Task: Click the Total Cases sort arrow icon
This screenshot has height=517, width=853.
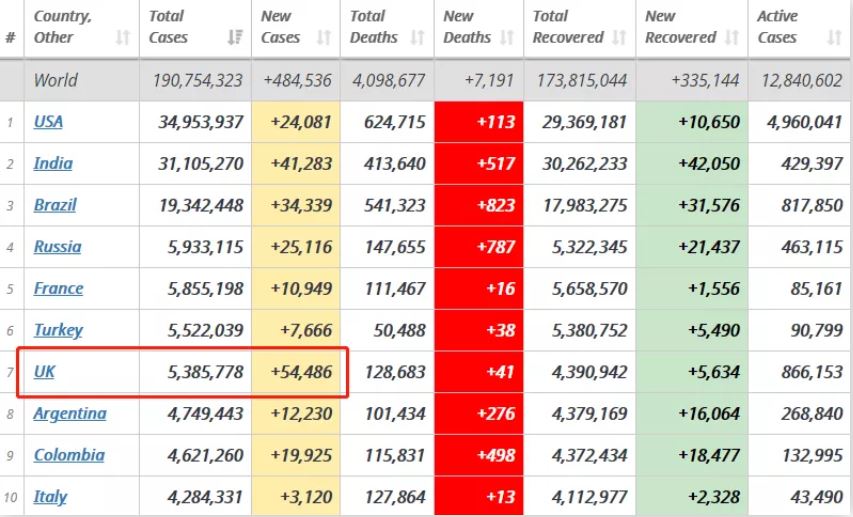Action: [235, 38]
